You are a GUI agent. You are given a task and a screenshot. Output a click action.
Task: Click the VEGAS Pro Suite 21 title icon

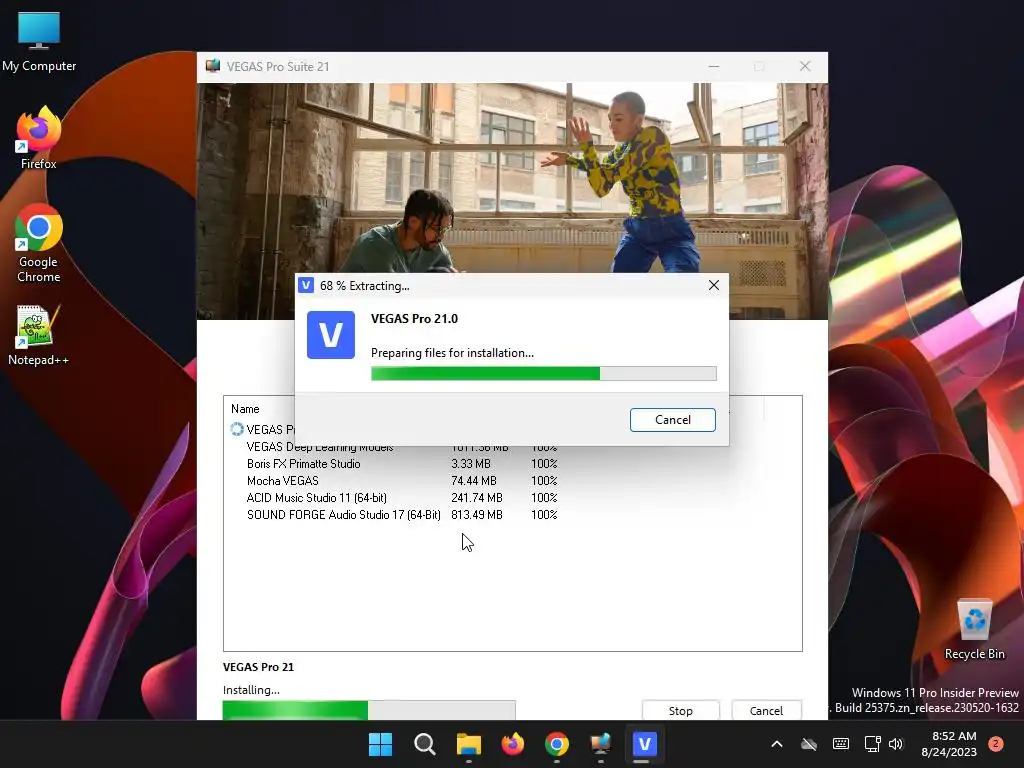pyautogui.click(x=213, y=66)
